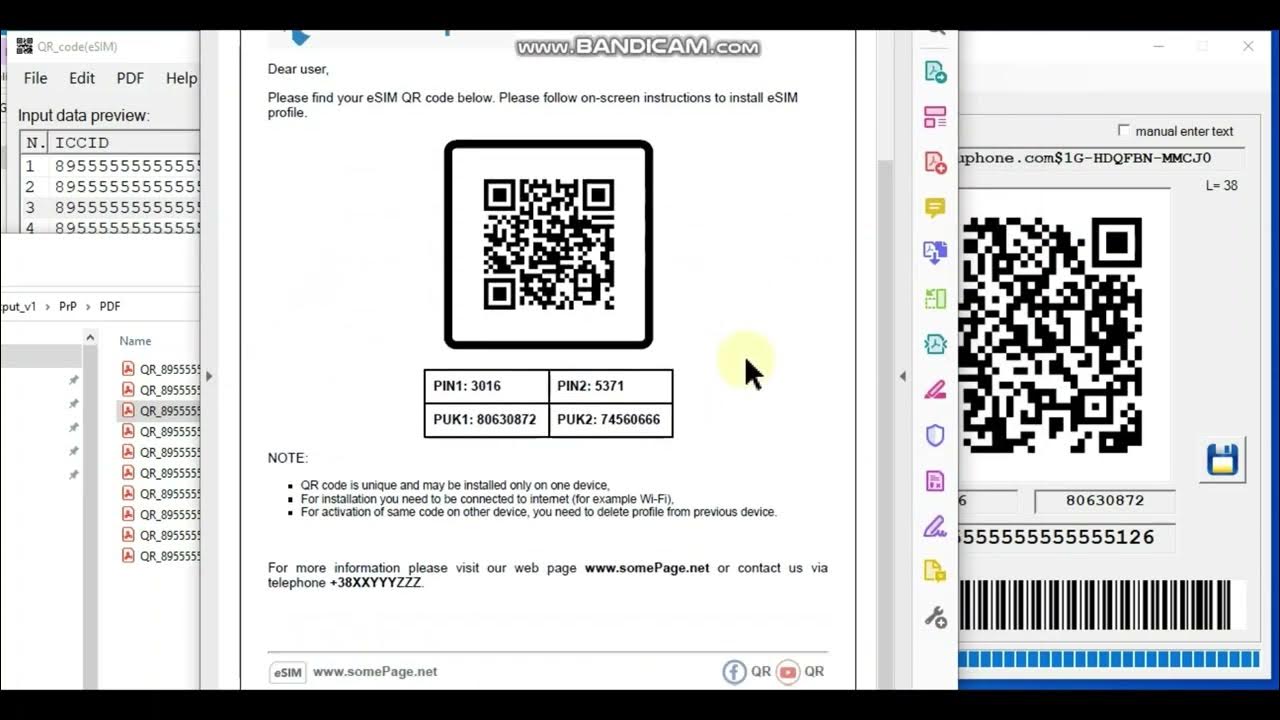The height and width of the screenshot is (720, 1280).
Task: Select row 2 in Input data preview
Action: point(110,187)
